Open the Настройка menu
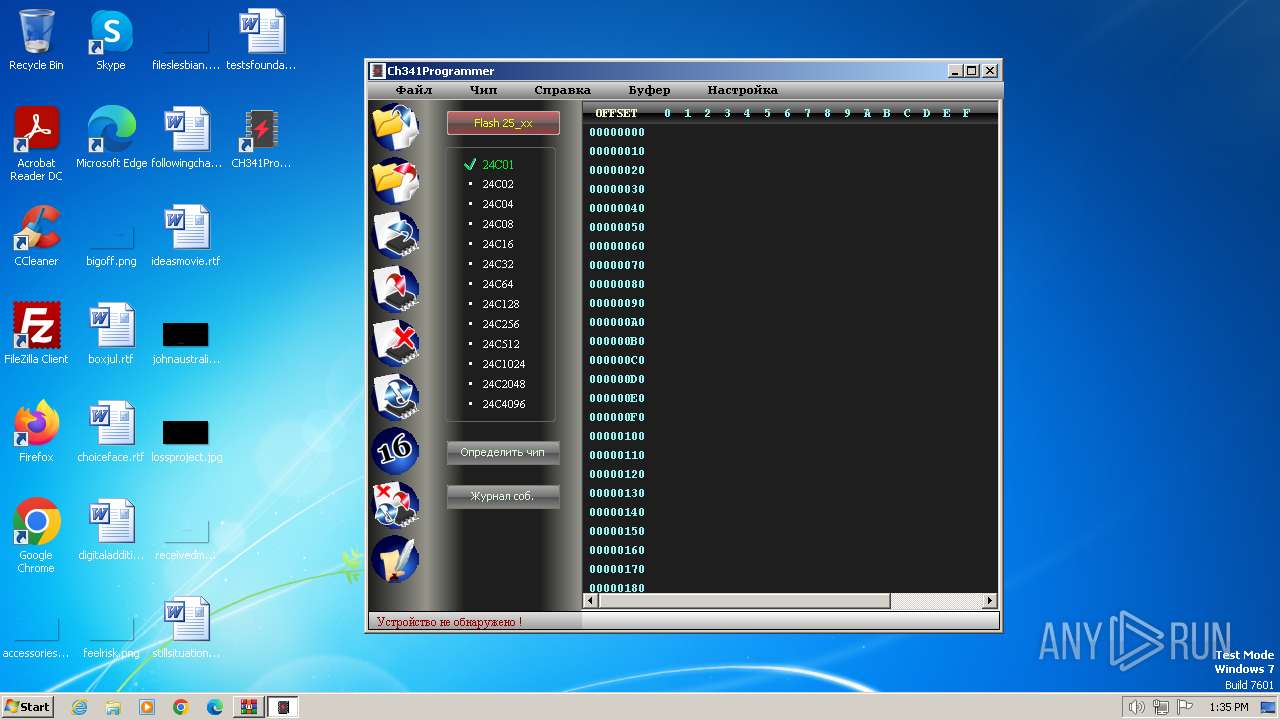Image resolution: width=1280 pixels, height=720 pixels. pyautogui.click(x=742, y=90)
